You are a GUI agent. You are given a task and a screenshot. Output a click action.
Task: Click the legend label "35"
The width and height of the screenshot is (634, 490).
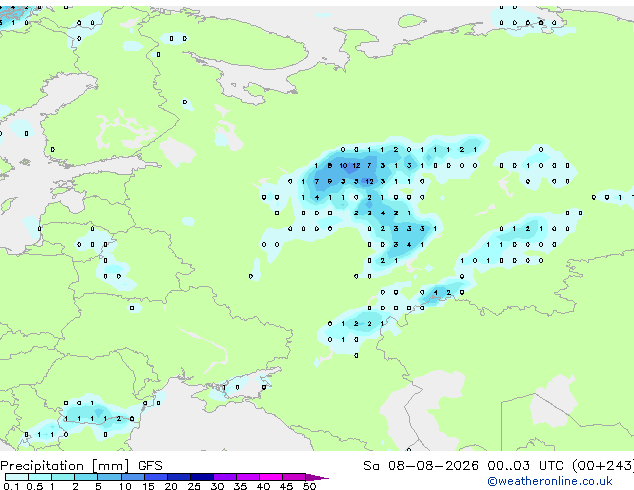(x=240, y=486)
